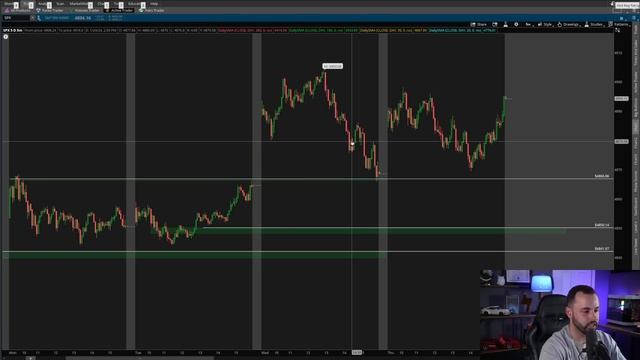Viewport: 640px width, 360px height.
Task: Click the icon left of the top-right button
Action: point(612,4)
